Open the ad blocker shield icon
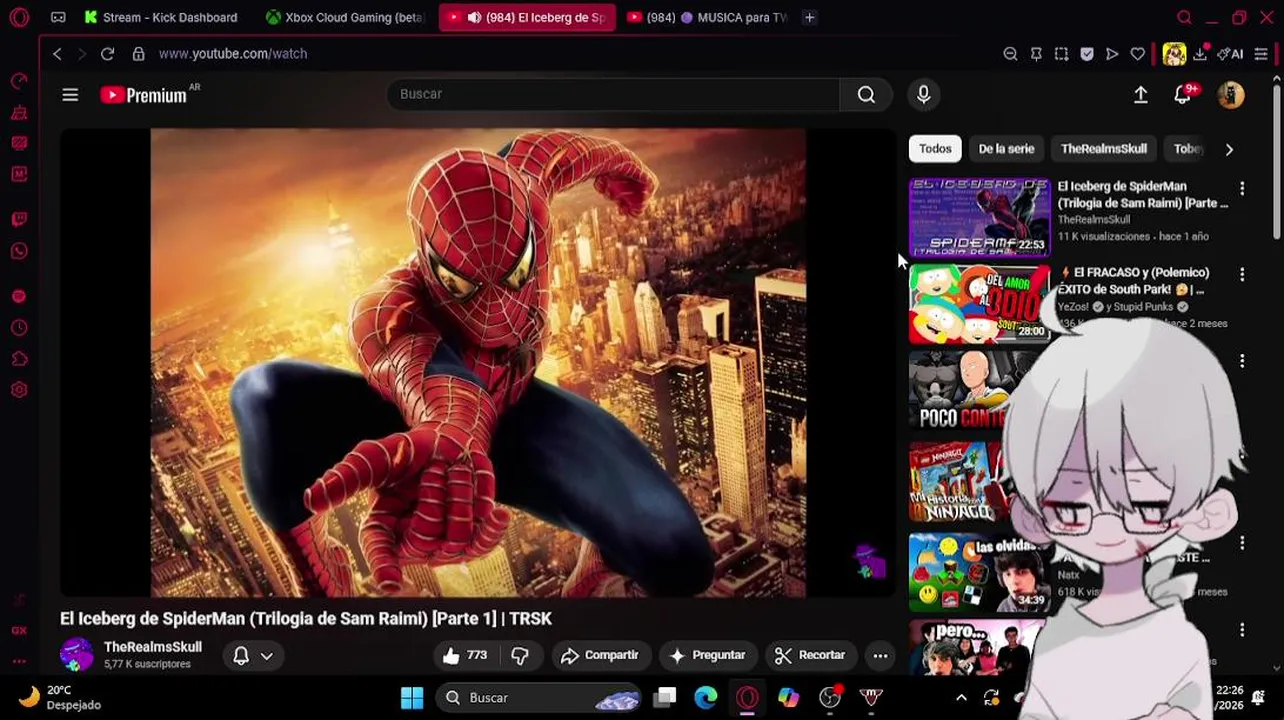Screen dimensions: 1284x720 coord(1087,54)
